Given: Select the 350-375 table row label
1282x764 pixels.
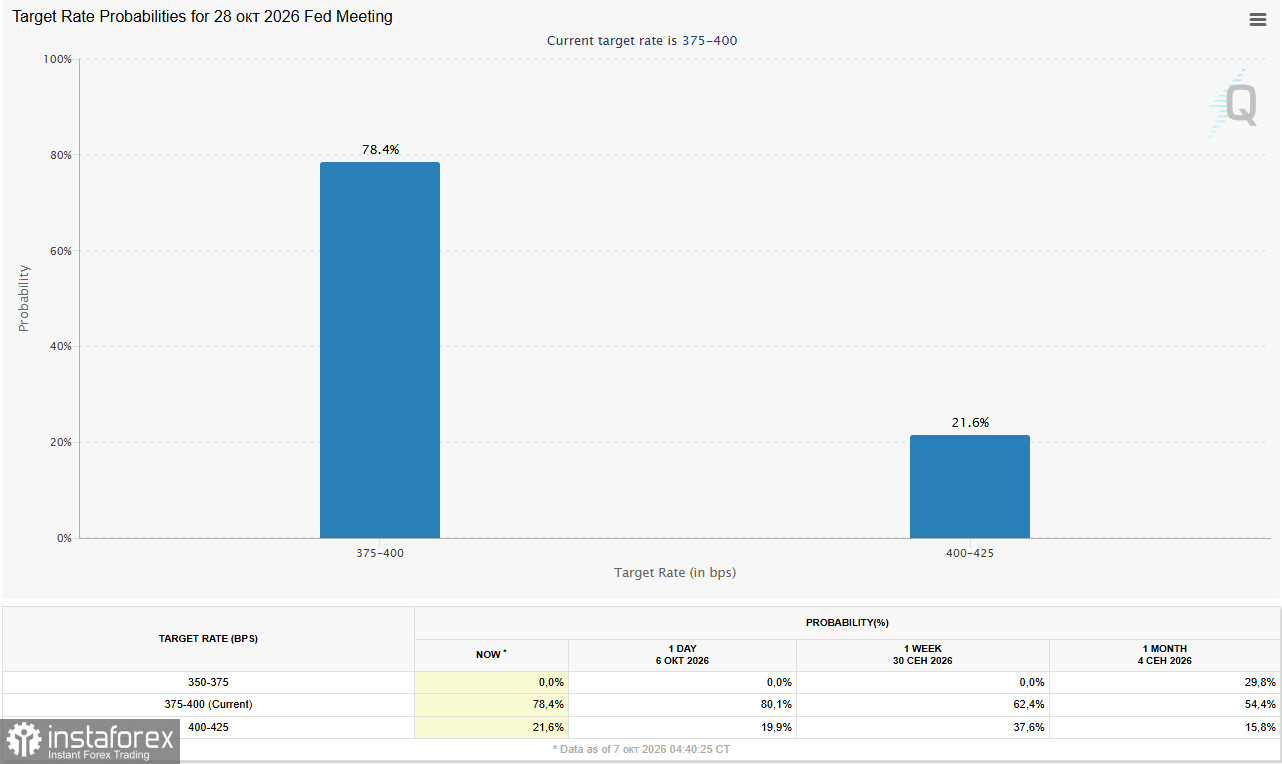Looking at the screenshot, I should tap(208, 682).
